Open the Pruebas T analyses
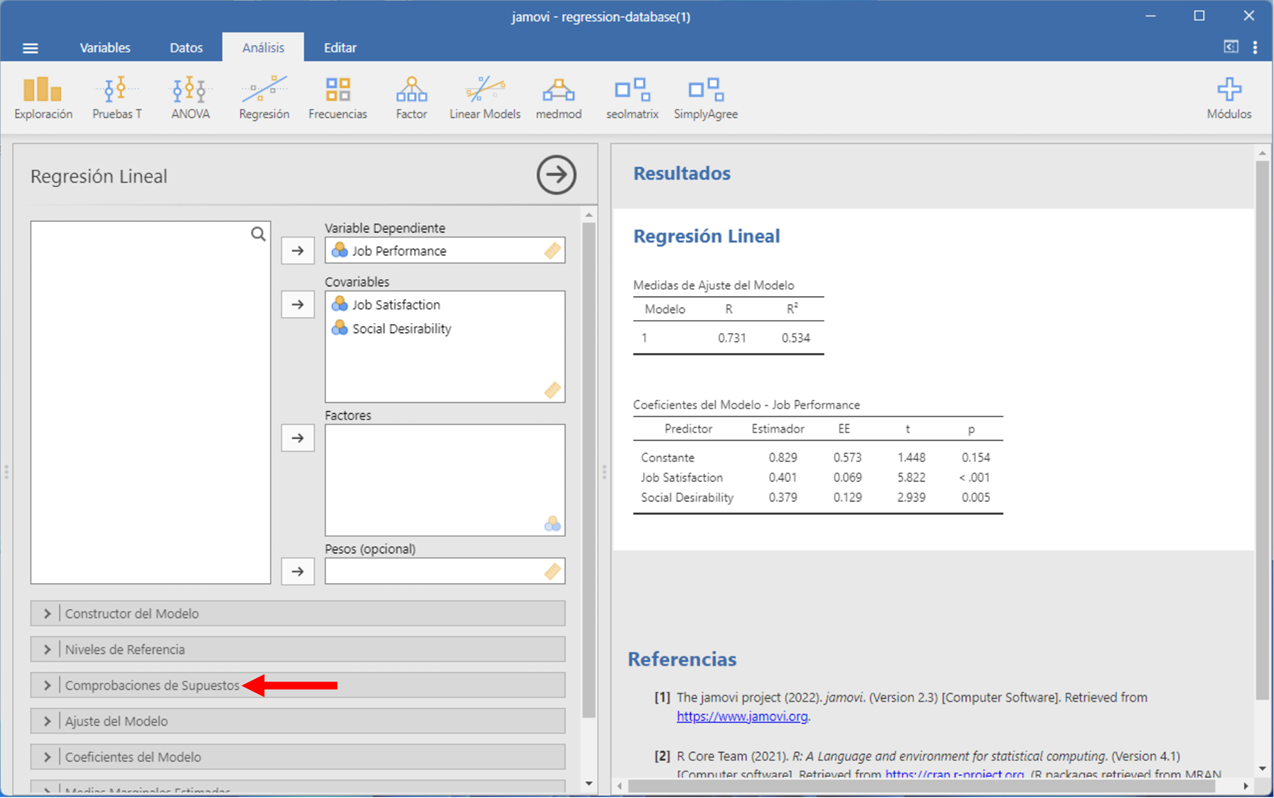The height and width of the screenshot is (798, 1274). pyautogui.click(x=117, y=98)
